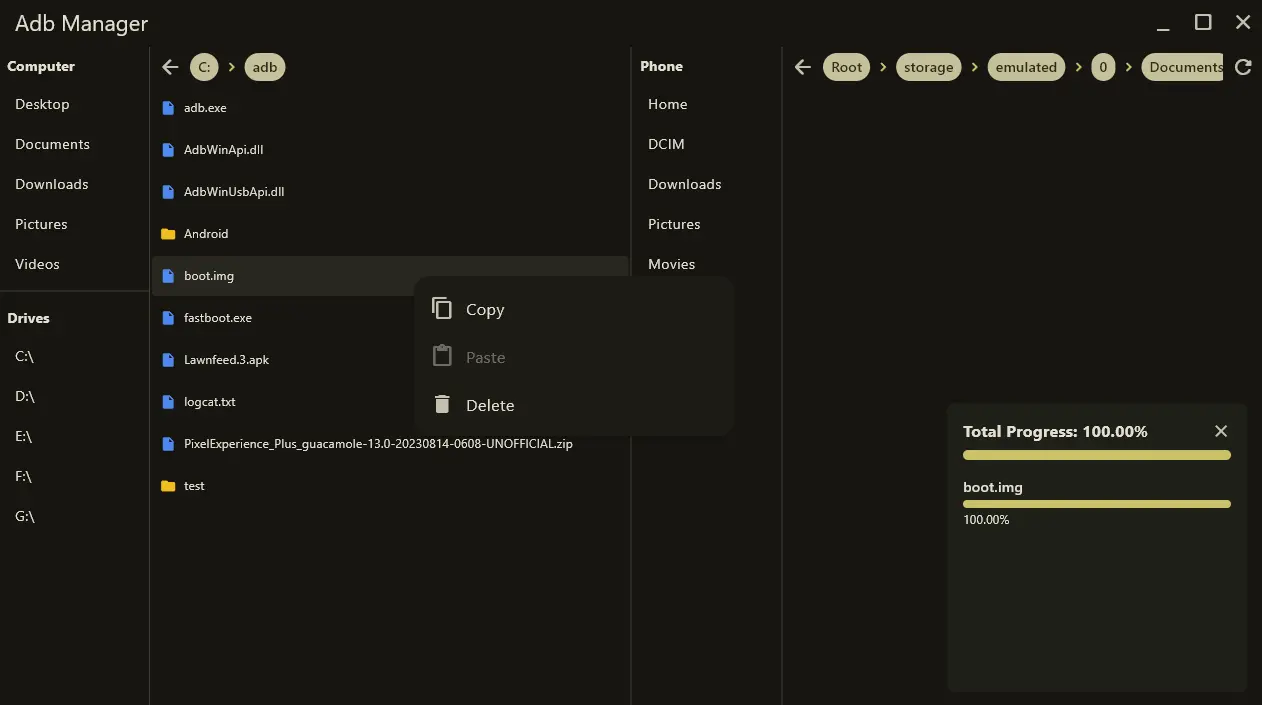Open Computer Downloads shortcut
The image size is (1262, 705).
(x=52, y=184)
